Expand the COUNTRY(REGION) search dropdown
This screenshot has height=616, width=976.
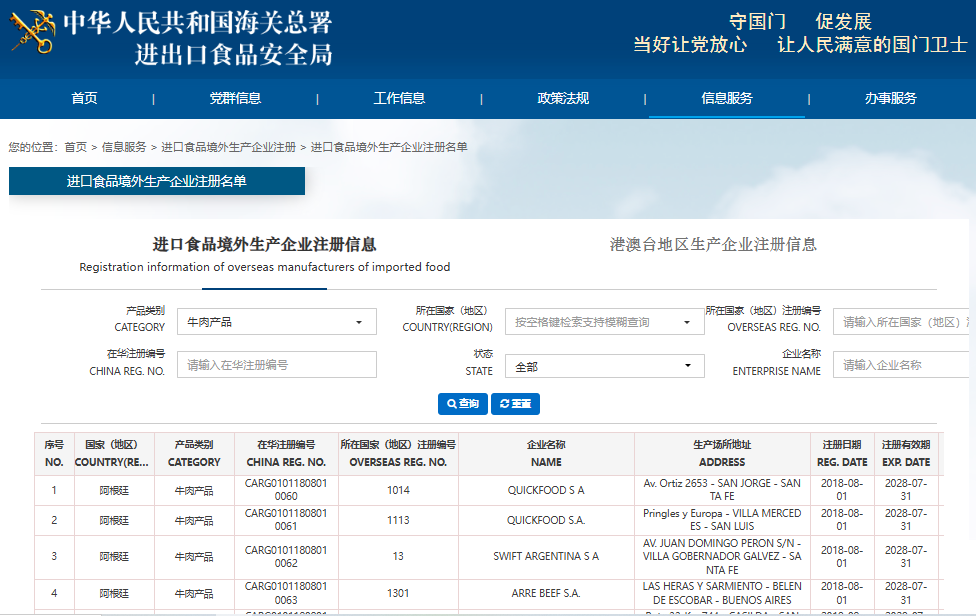point(604,322)
